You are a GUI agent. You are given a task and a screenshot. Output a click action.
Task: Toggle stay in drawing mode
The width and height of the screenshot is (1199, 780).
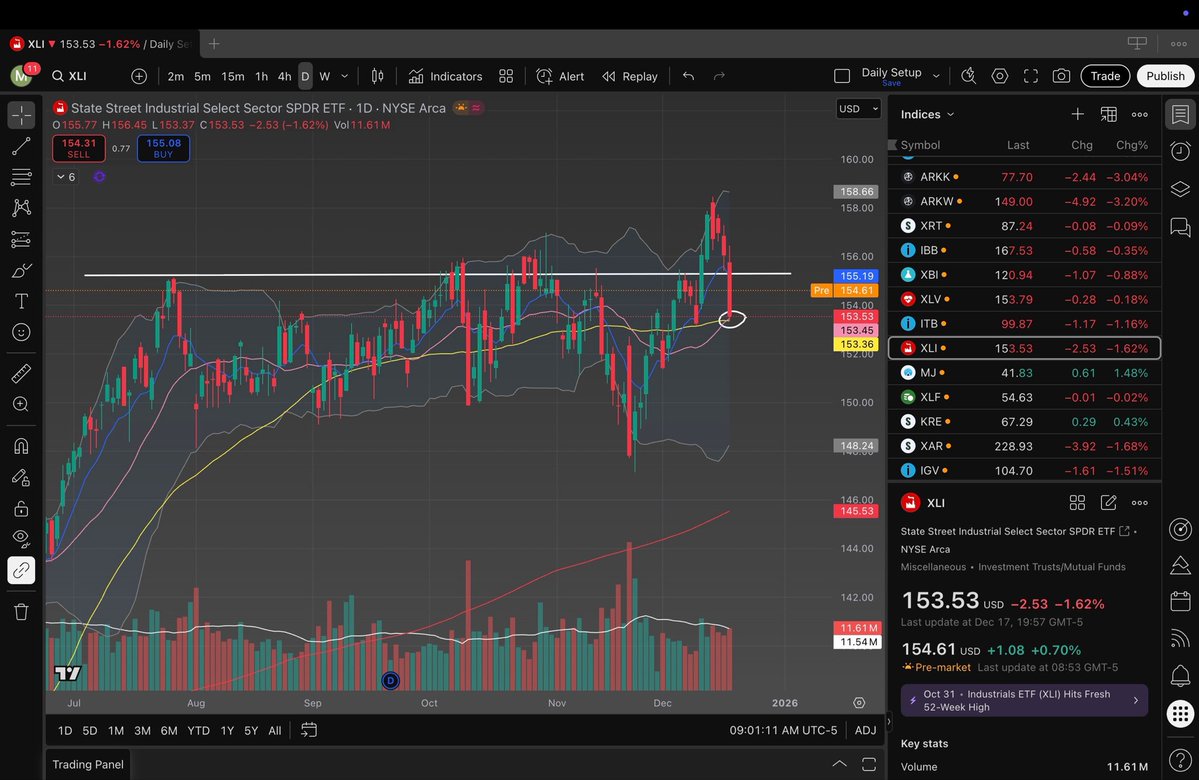(21, 477)
